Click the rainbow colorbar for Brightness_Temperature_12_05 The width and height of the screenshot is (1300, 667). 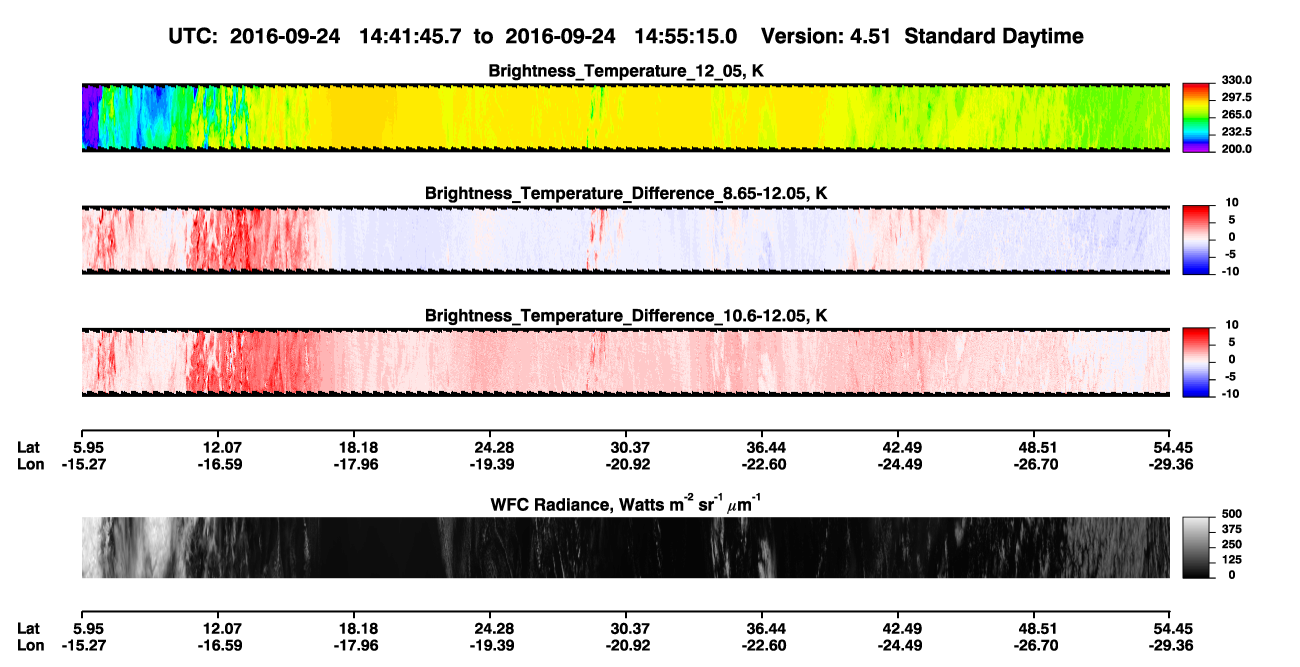click(1196, 116)
